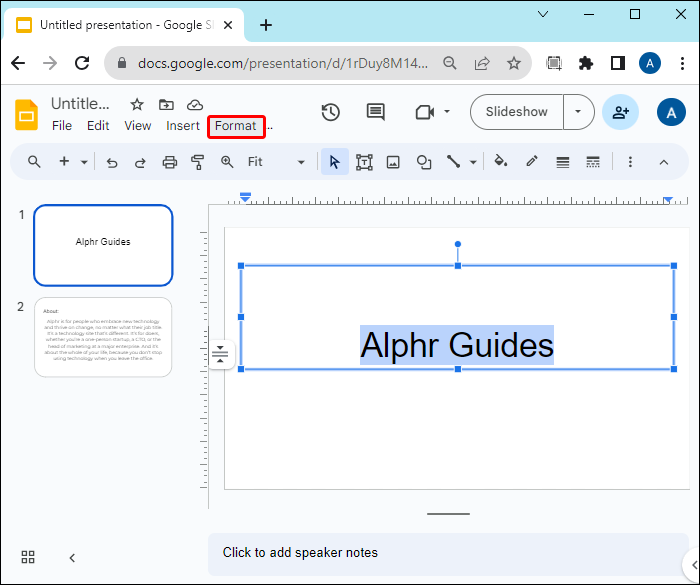The height and width of the screenshot is (585, 700).
Task: Open the Border dash options
Action: (x=593, y=162)
